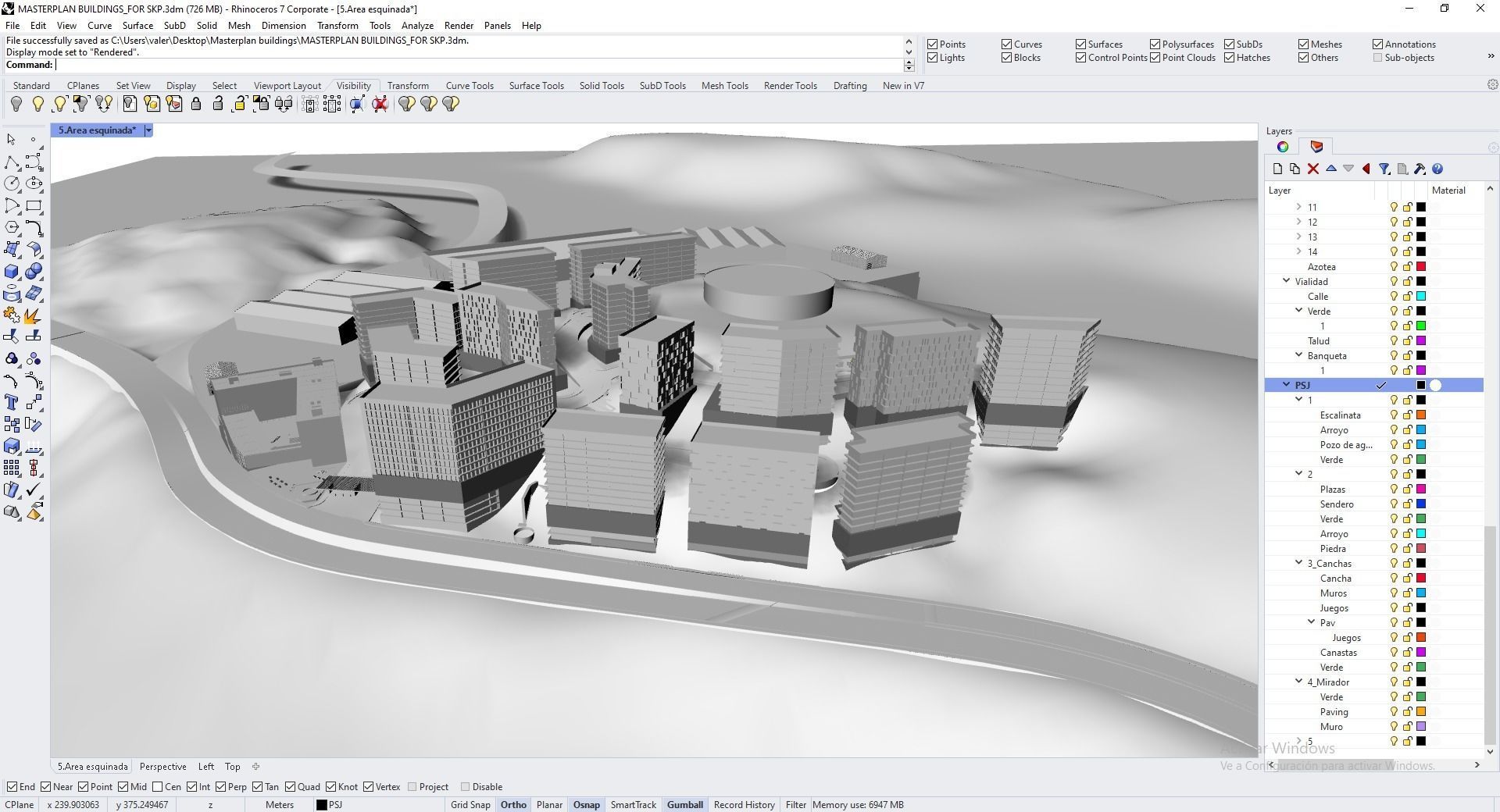Click the Layers panel Help question icon

[x=1437, y=169]
